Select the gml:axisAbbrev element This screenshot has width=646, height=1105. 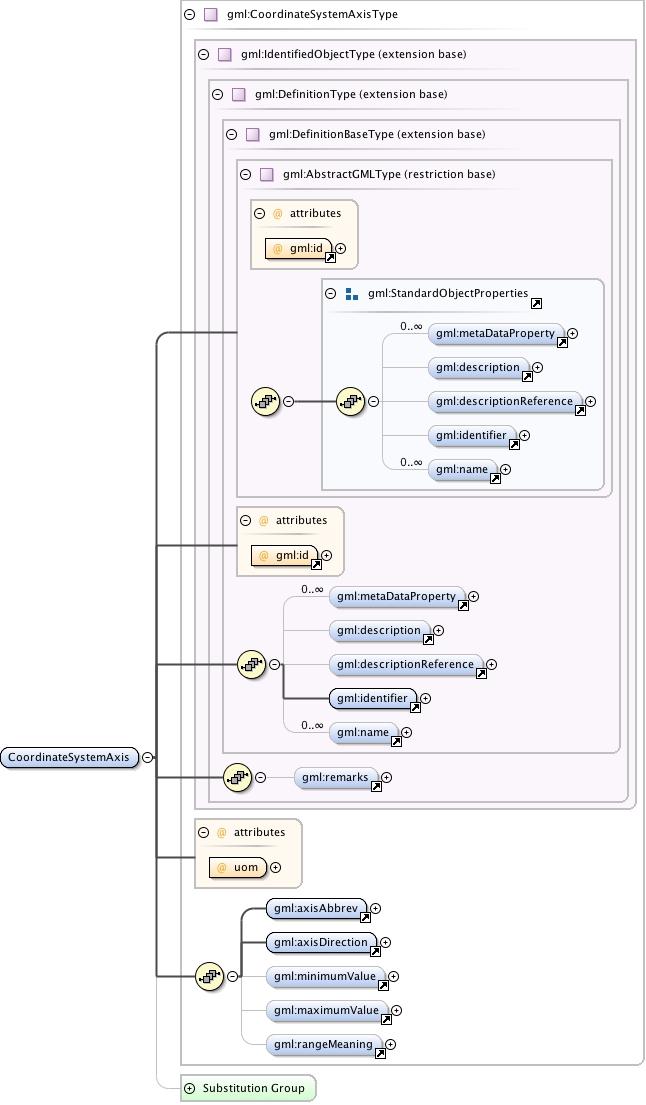tap(316, 908)
